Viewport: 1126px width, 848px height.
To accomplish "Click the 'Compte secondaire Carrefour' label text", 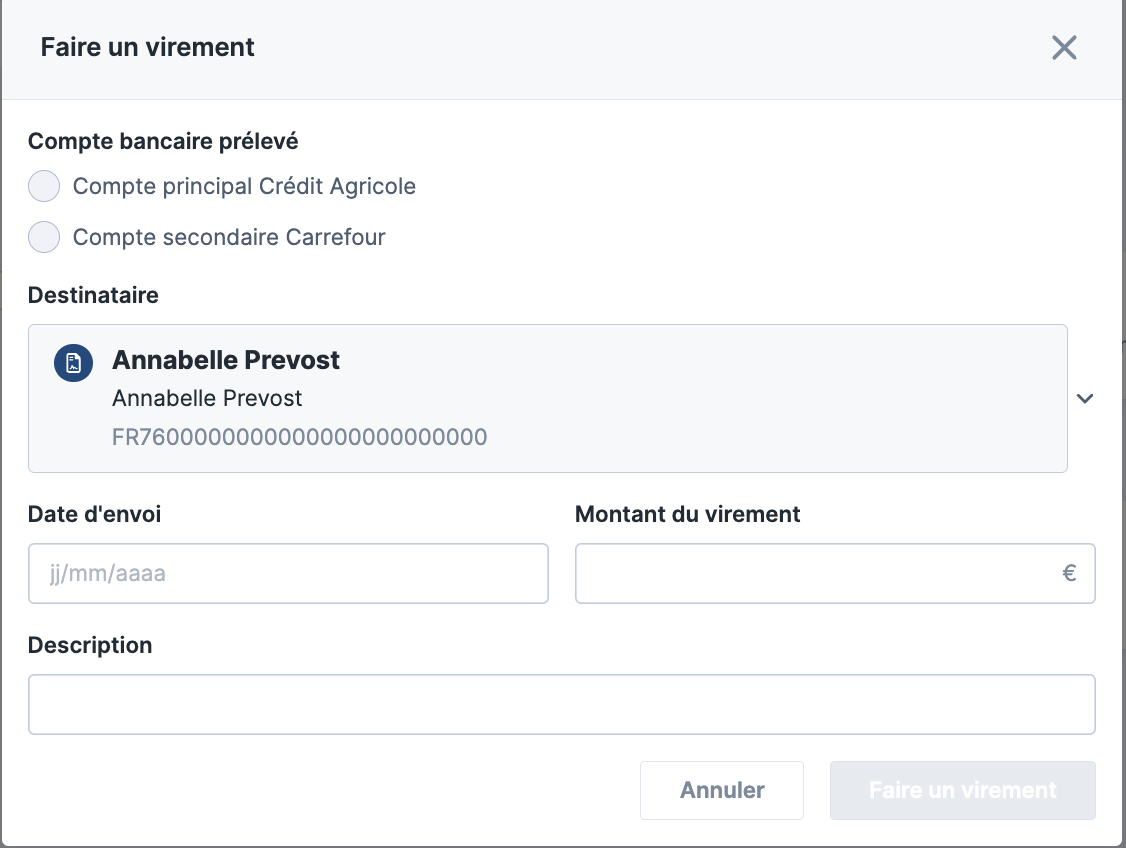I will click(x=229, y=237).
